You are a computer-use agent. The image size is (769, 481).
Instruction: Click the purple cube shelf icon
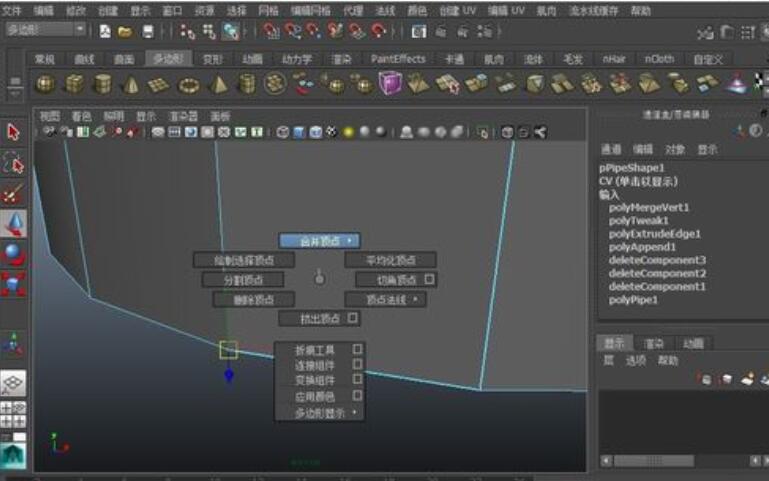pos(389,84)
